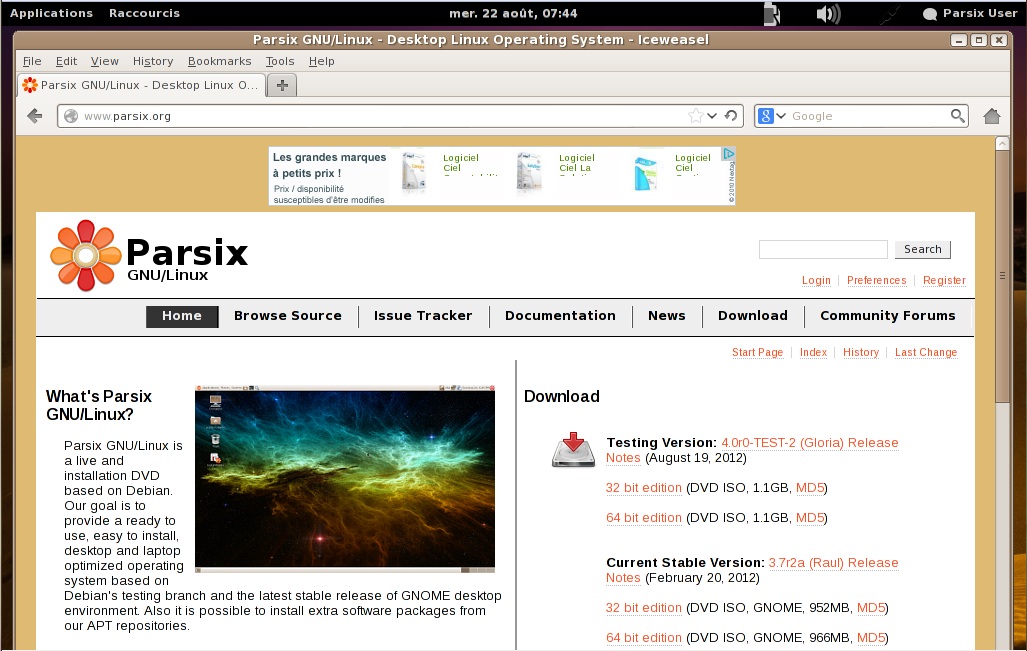This screenshot has height=651, width=1027.
Task: Click the network status icon in panel
Action: (x=889, y=14)
